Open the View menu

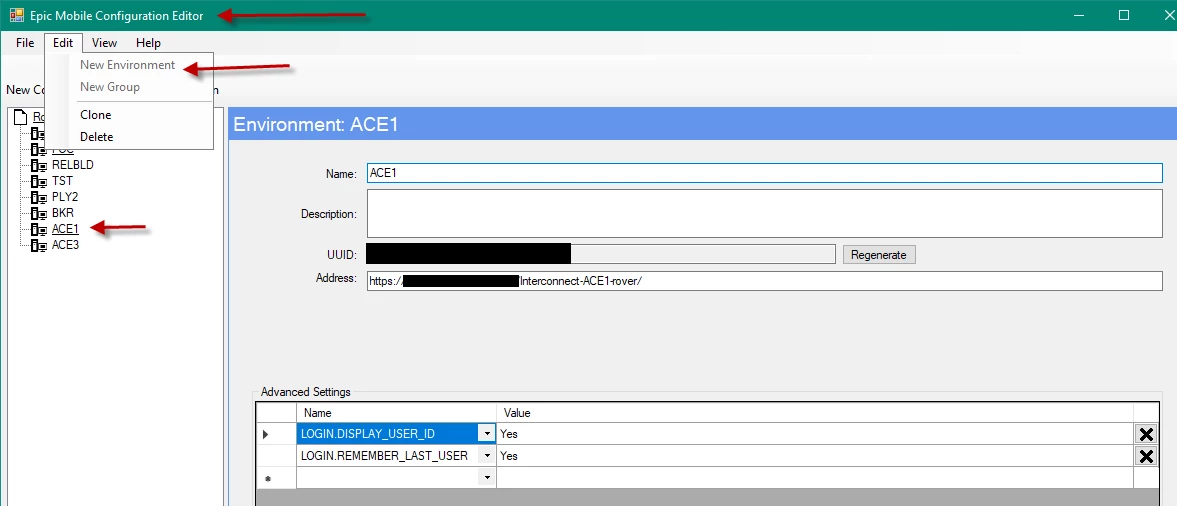click(x=104, y=43)
